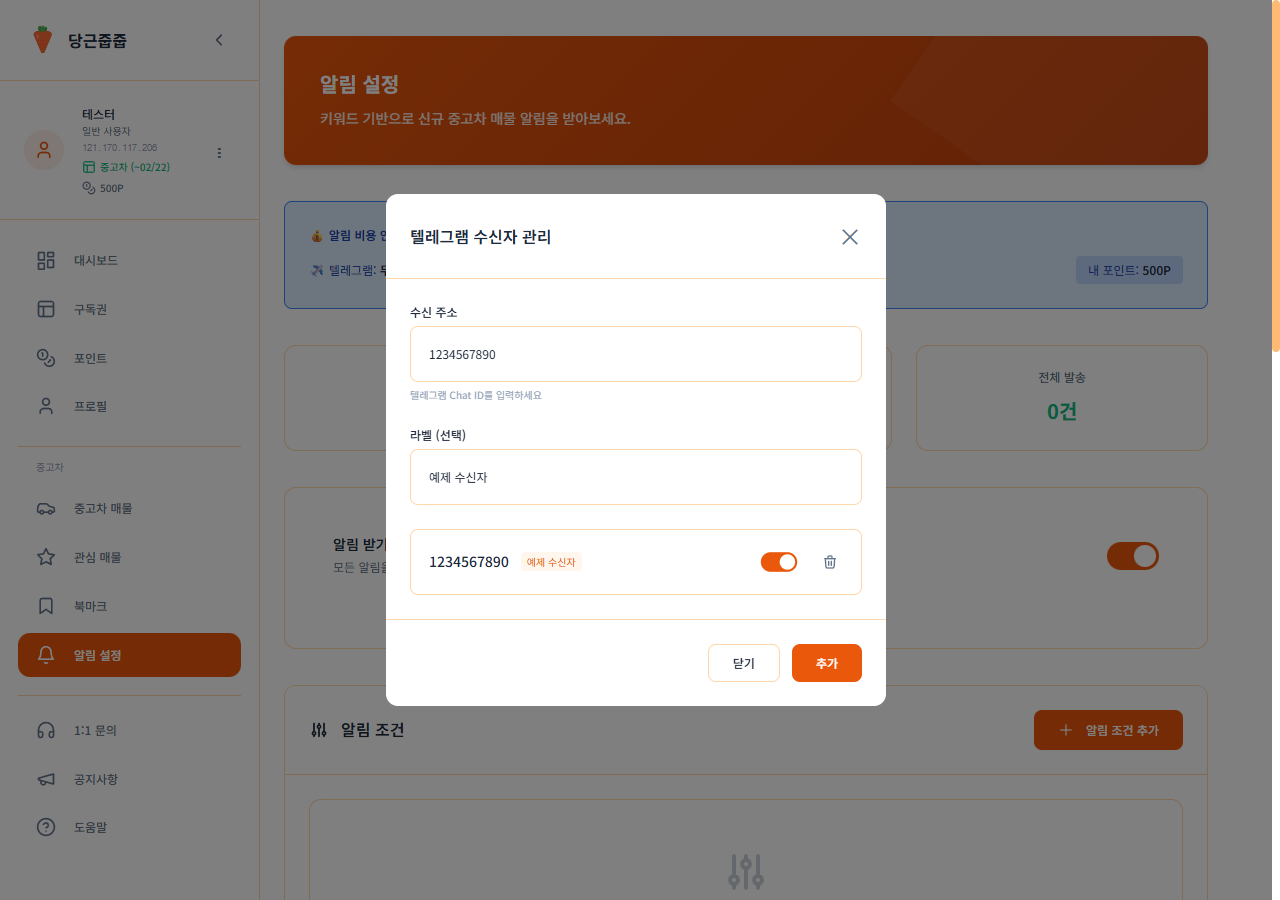Open 프로필 via the person icon
This screenshot has width=1280, height=900.
click(x=44, y=405)
